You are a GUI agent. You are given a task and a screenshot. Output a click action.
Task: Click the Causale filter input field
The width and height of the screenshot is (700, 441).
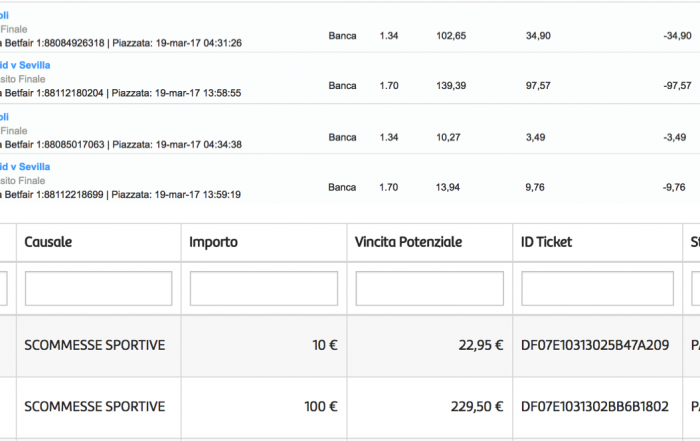[98, 288]
